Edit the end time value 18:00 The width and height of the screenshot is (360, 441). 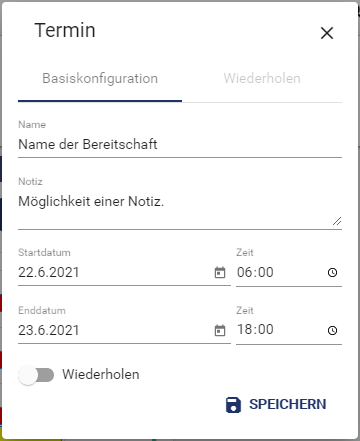click(255, 330)
